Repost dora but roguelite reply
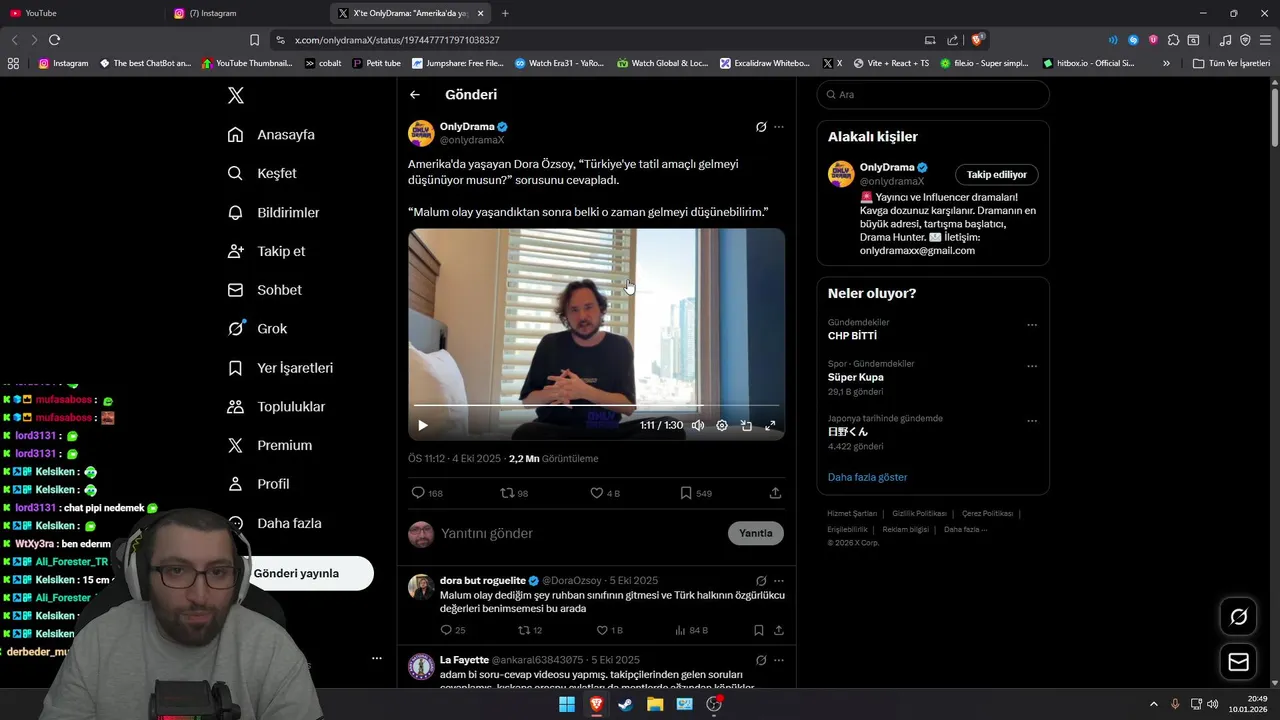This screenshot has height=720, width=1280. click(530, 630)
